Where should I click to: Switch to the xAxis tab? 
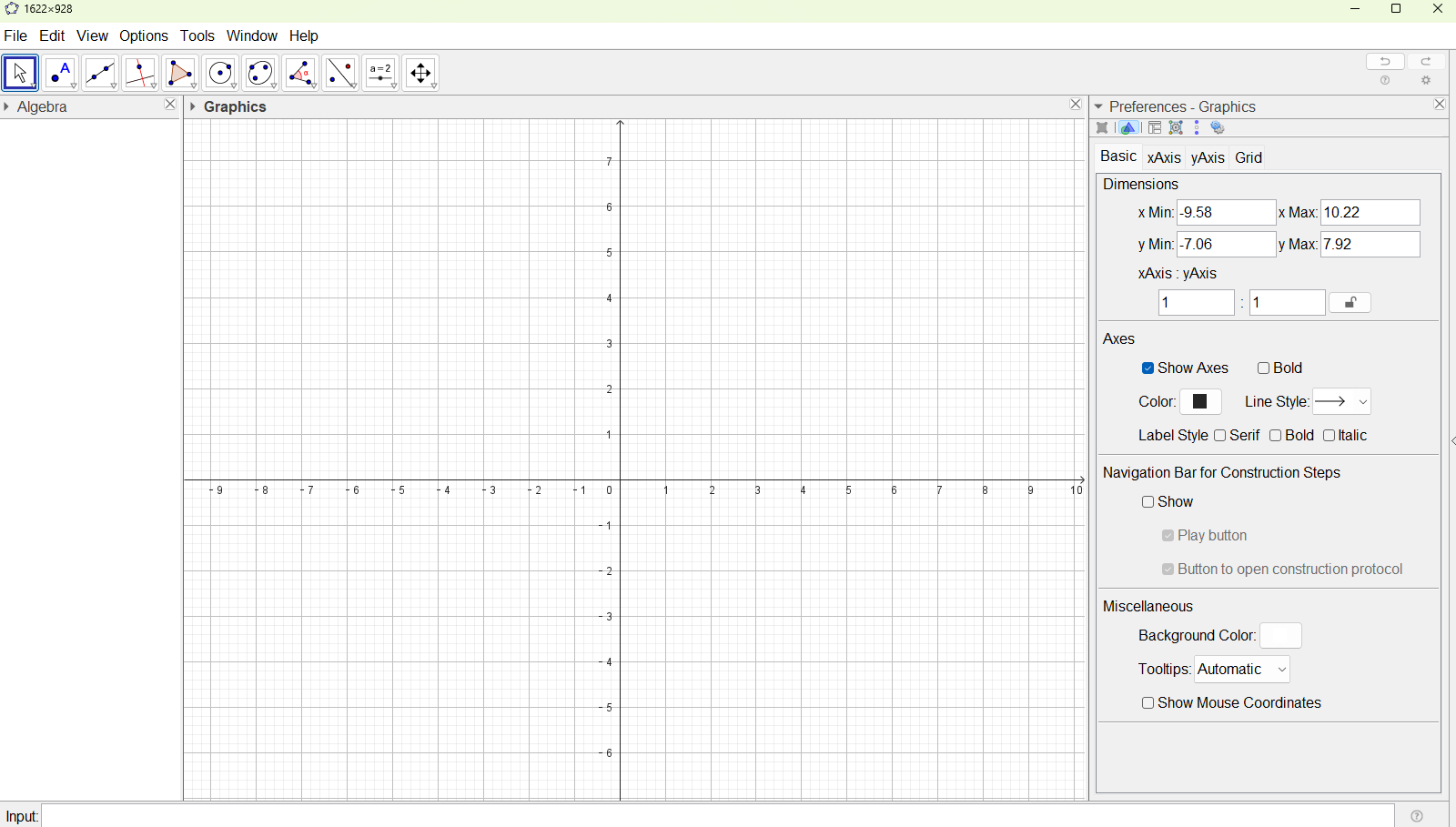click(x=1164, y=157)
